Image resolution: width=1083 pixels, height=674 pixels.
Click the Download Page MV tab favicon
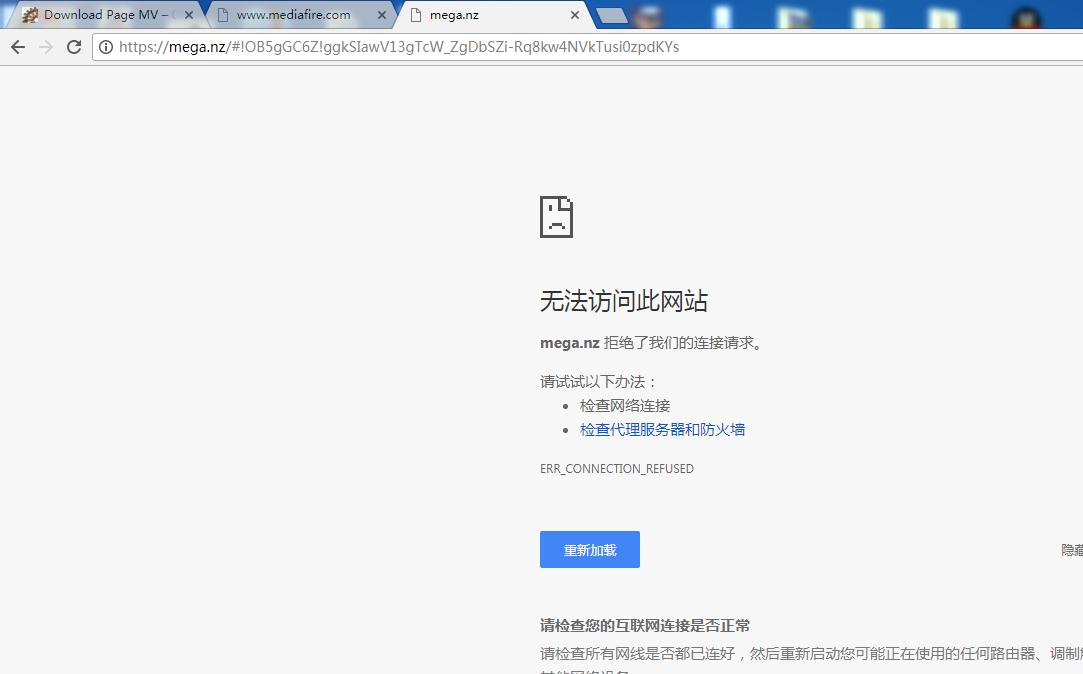[x=30, y=15]
